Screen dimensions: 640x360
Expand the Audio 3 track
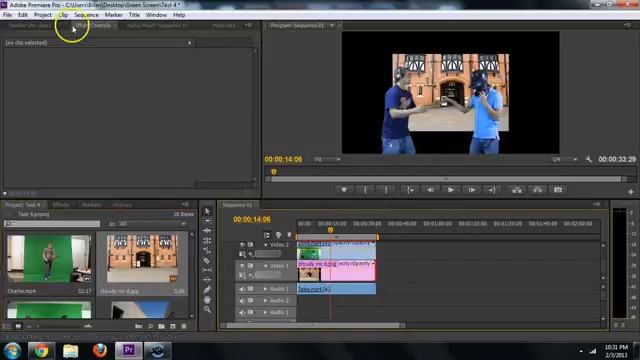[266, 312]
